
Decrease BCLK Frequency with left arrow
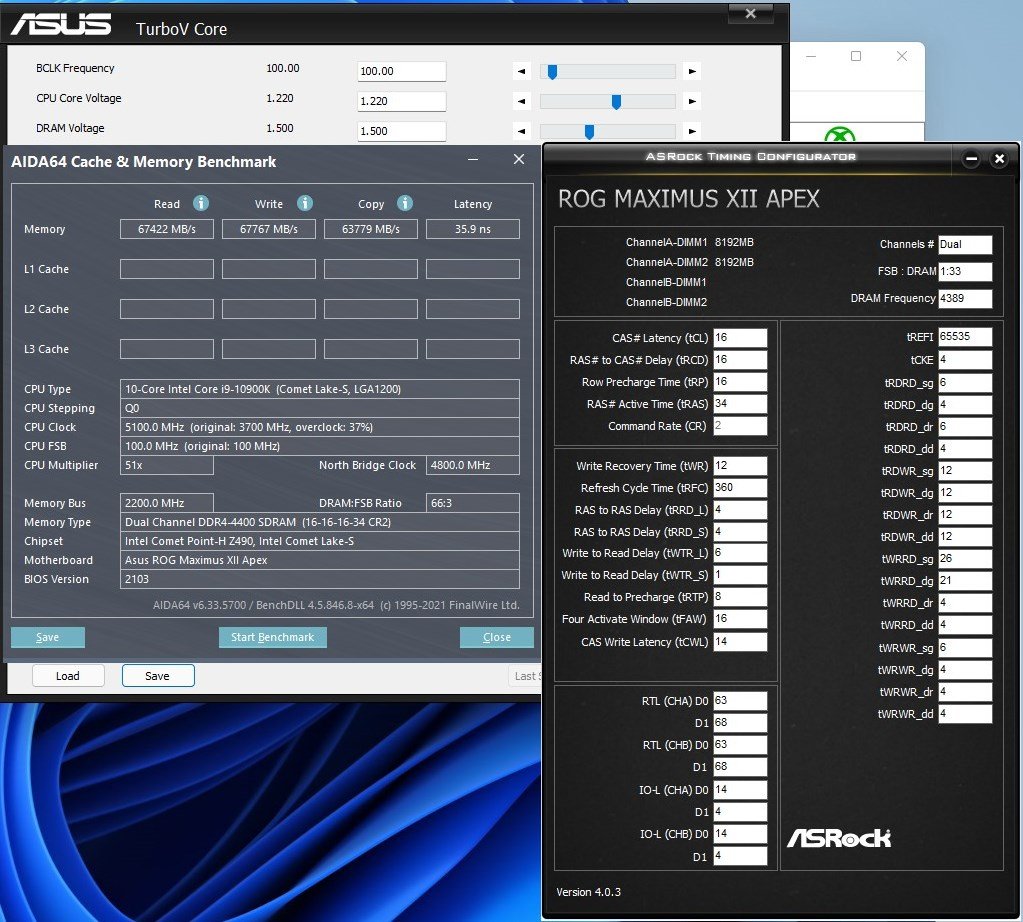(521, 71)
